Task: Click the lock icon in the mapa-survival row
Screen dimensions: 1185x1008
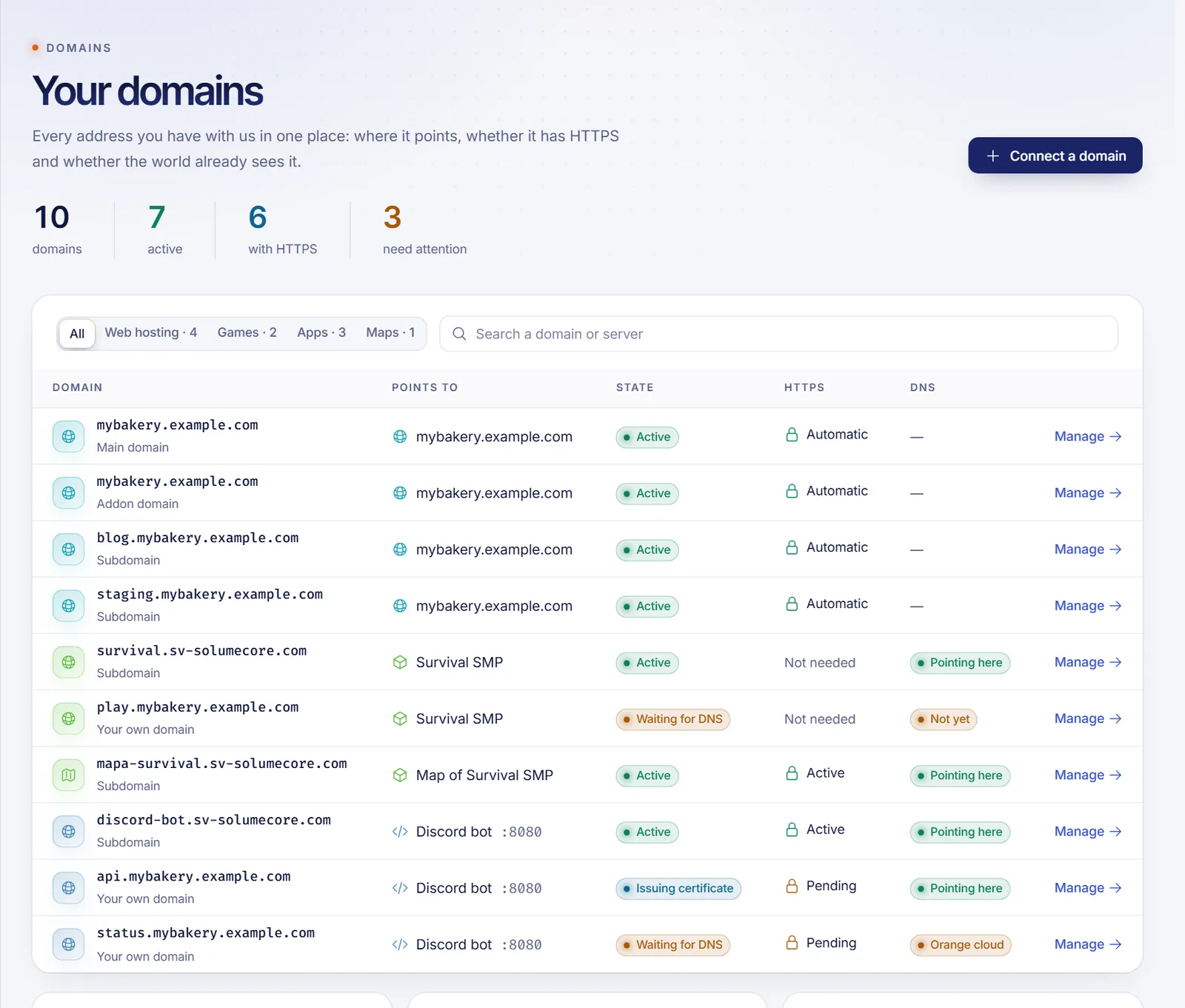Action: click(x=792, y=773)
